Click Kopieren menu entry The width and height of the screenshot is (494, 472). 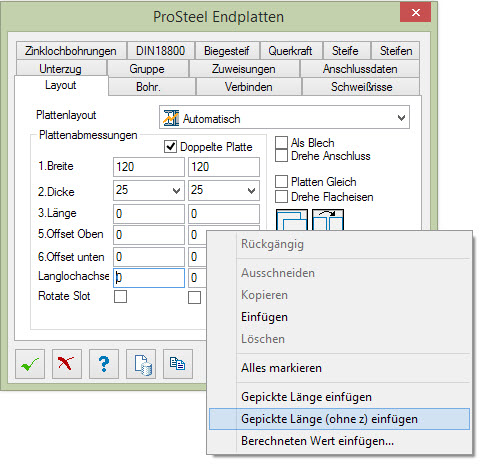[339, 295]
